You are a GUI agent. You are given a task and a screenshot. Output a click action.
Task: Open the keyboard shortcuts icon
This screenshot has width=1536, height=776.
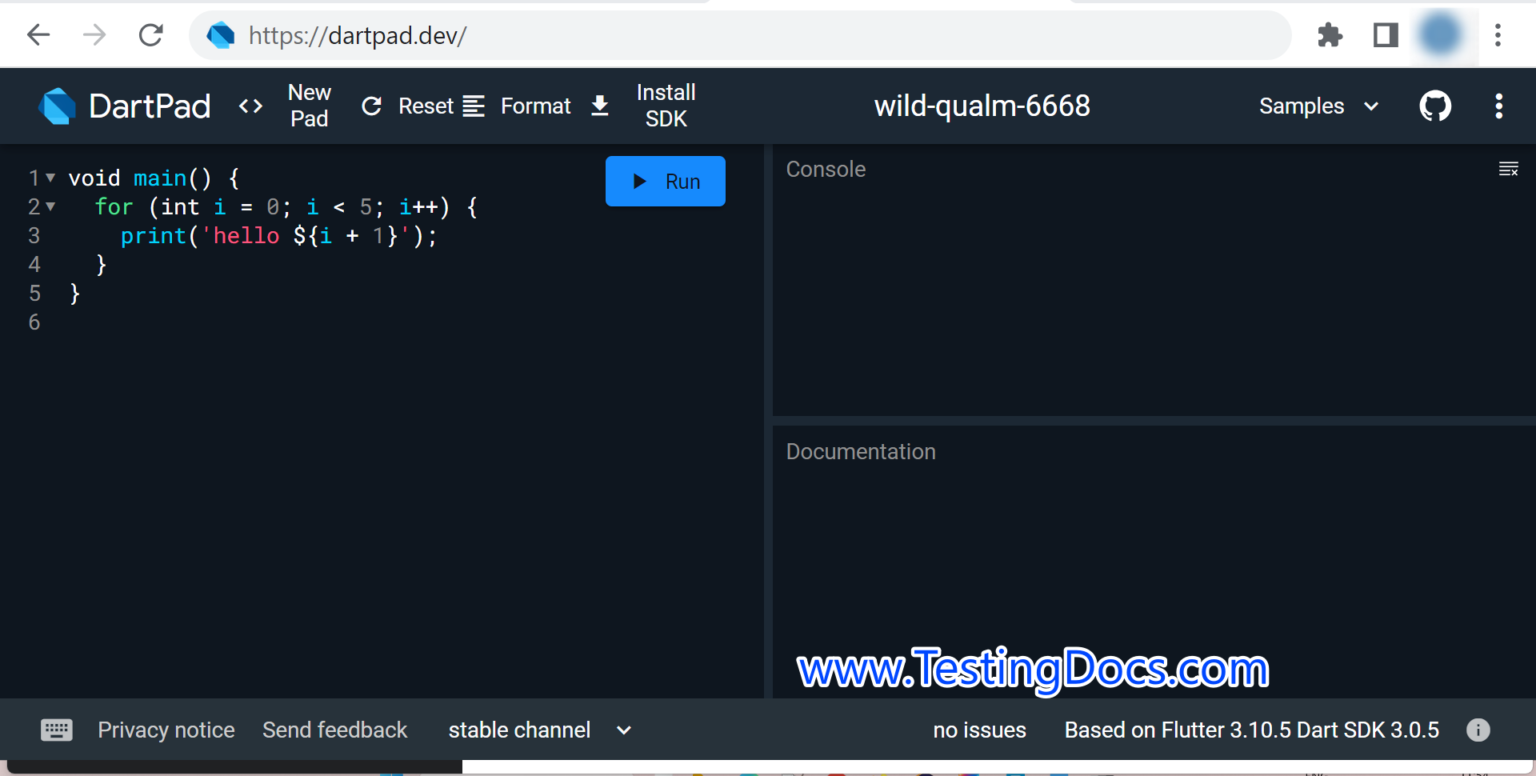(x=56, y=730)
